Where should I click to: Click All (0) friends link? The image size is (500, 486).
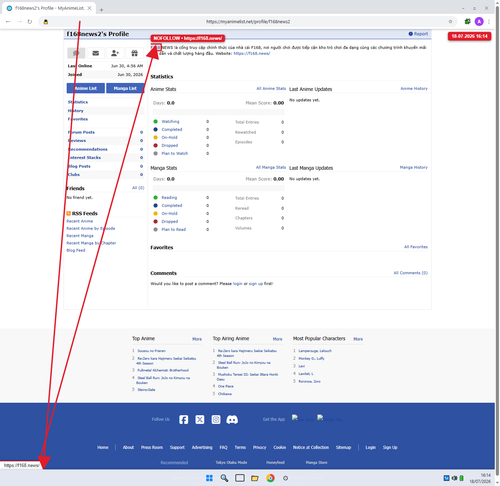[x=138, y=188]
